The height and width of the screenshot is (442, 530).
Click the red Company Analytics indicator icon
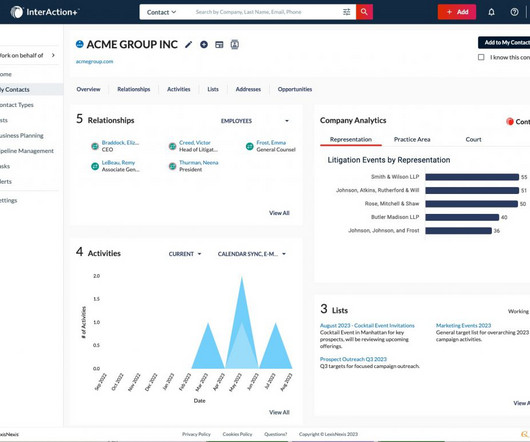point(510,121)
